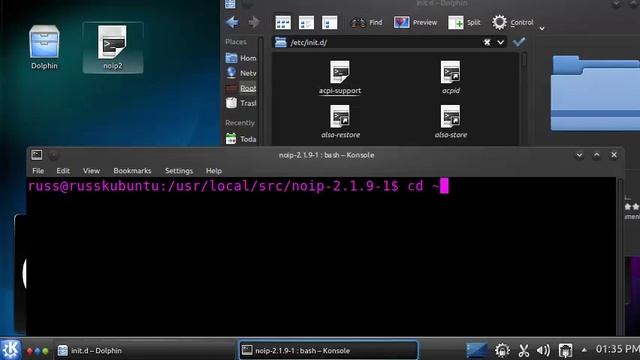Select the alsa-restore file

pos(340,122)
